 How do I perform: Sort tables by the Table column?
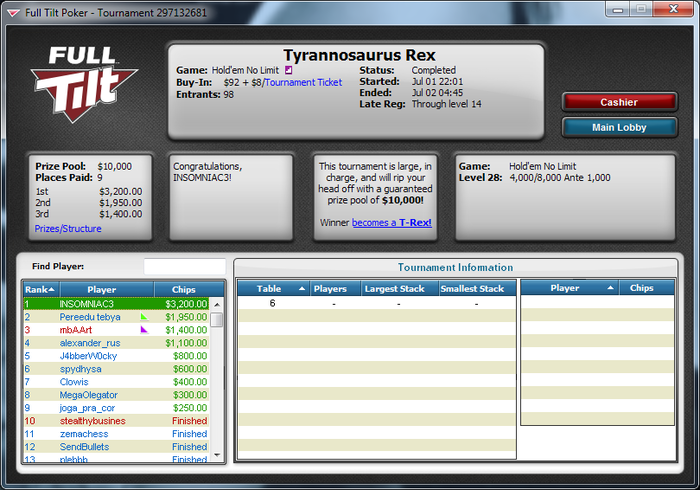pyautogui.click(x=273, y=289)
